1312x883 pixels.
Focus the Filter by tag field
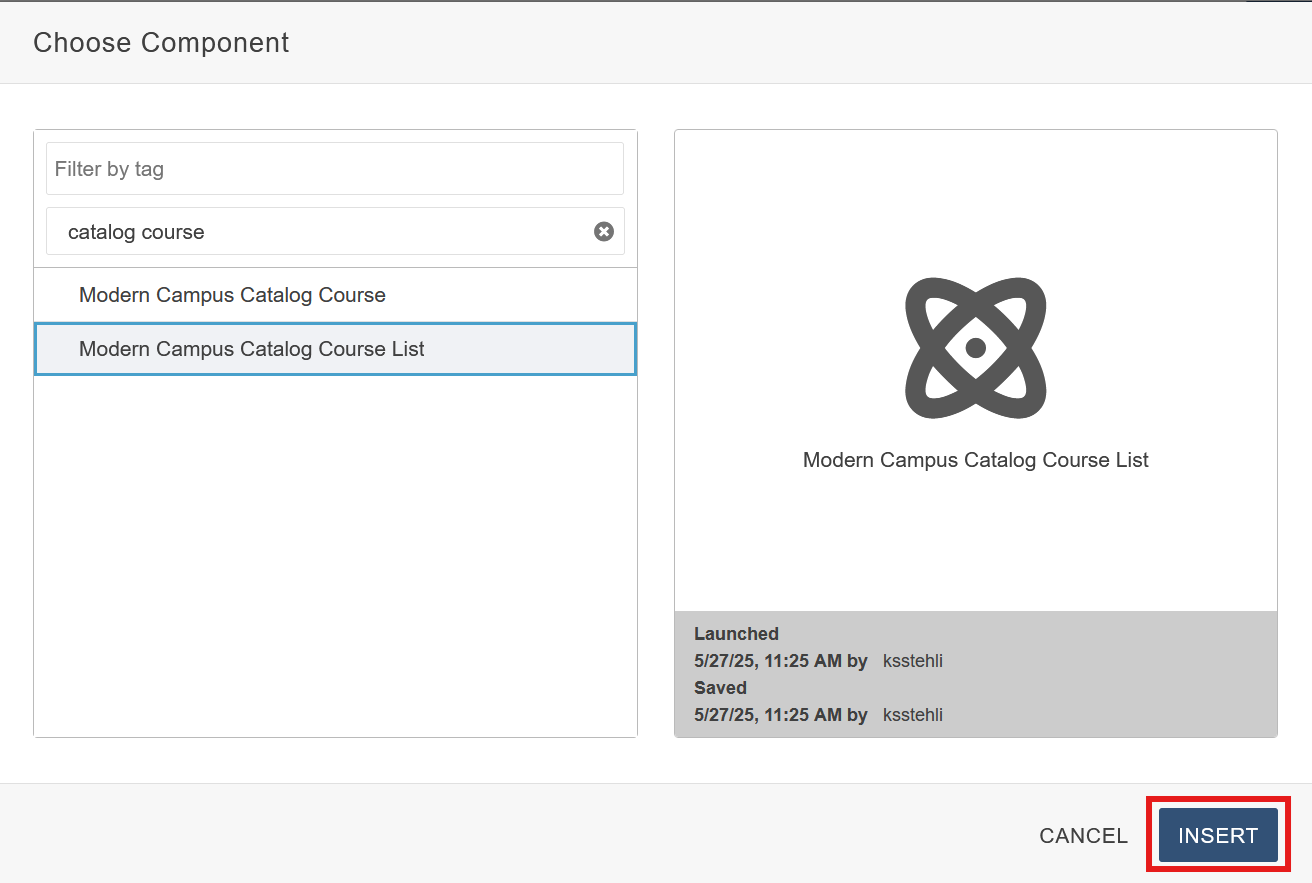[x=334, y=169]
